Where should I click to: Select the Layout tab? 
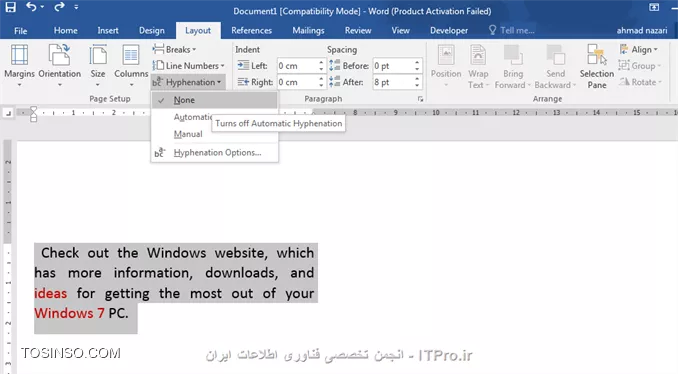coord(198,31)
